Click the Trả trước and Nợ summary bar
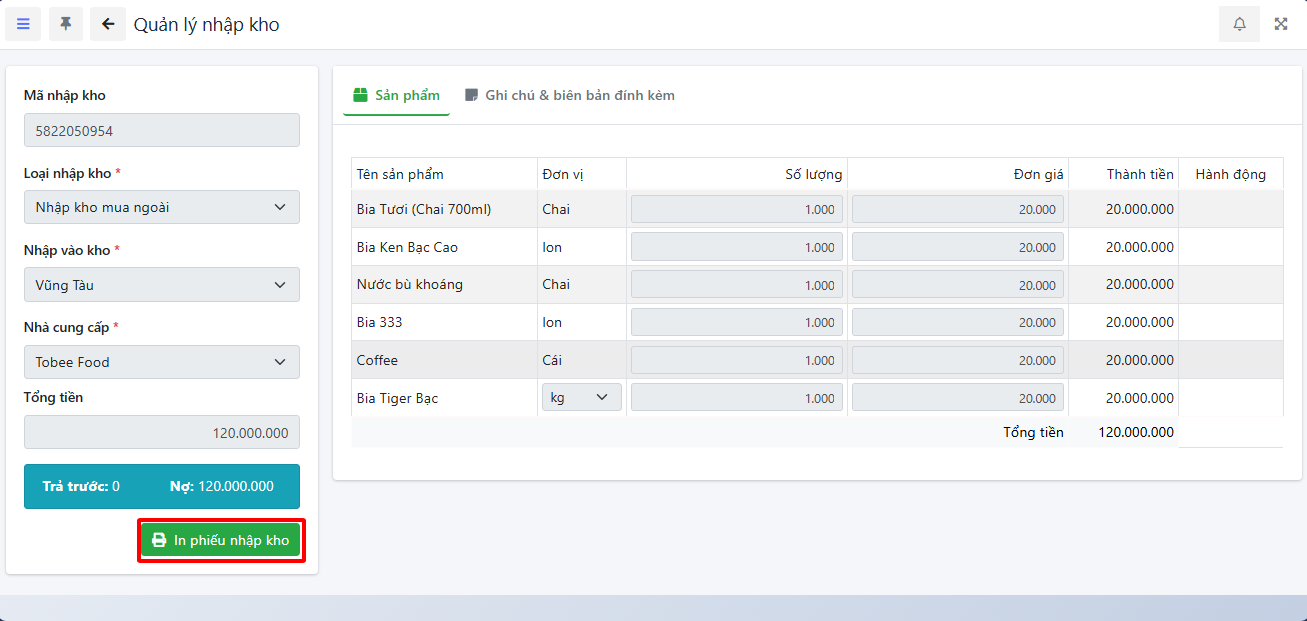 (x=162, y=486)
